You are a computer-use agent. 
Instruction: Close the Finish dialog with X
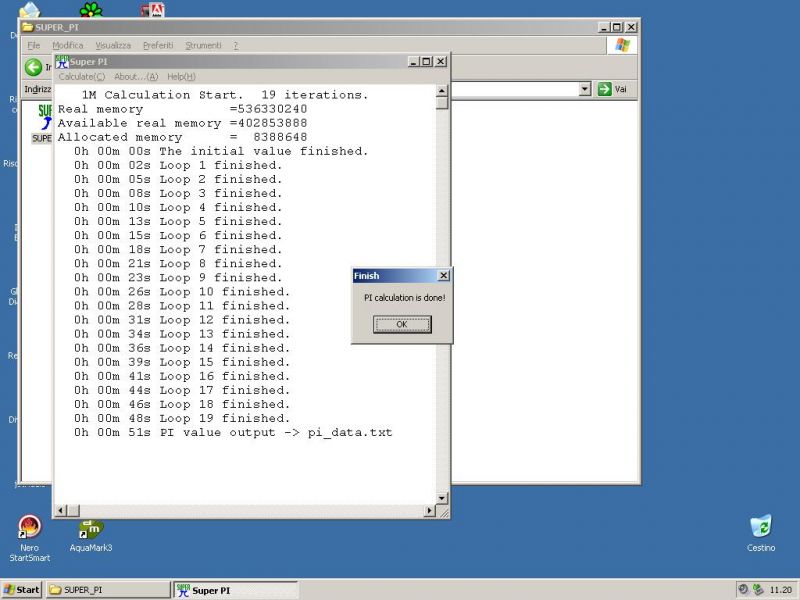[443, 276]
